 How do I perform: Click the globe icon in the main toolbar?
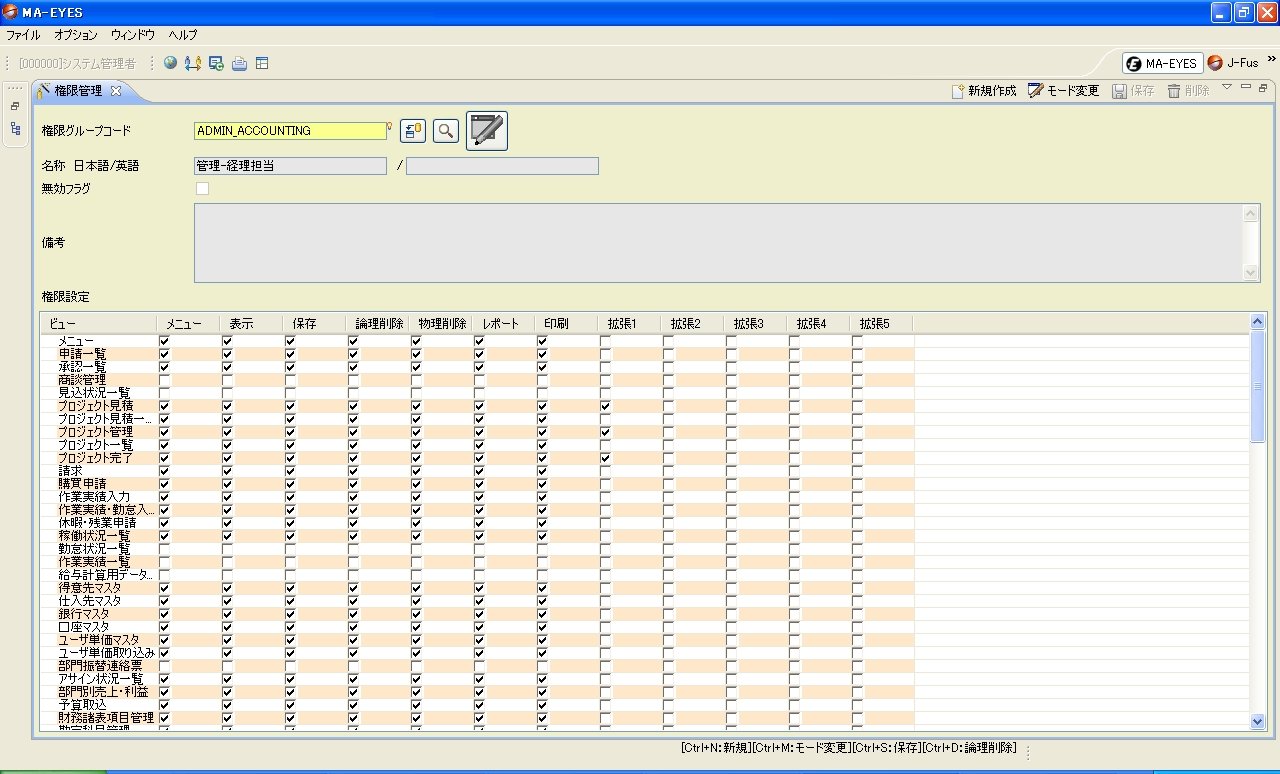171,63
